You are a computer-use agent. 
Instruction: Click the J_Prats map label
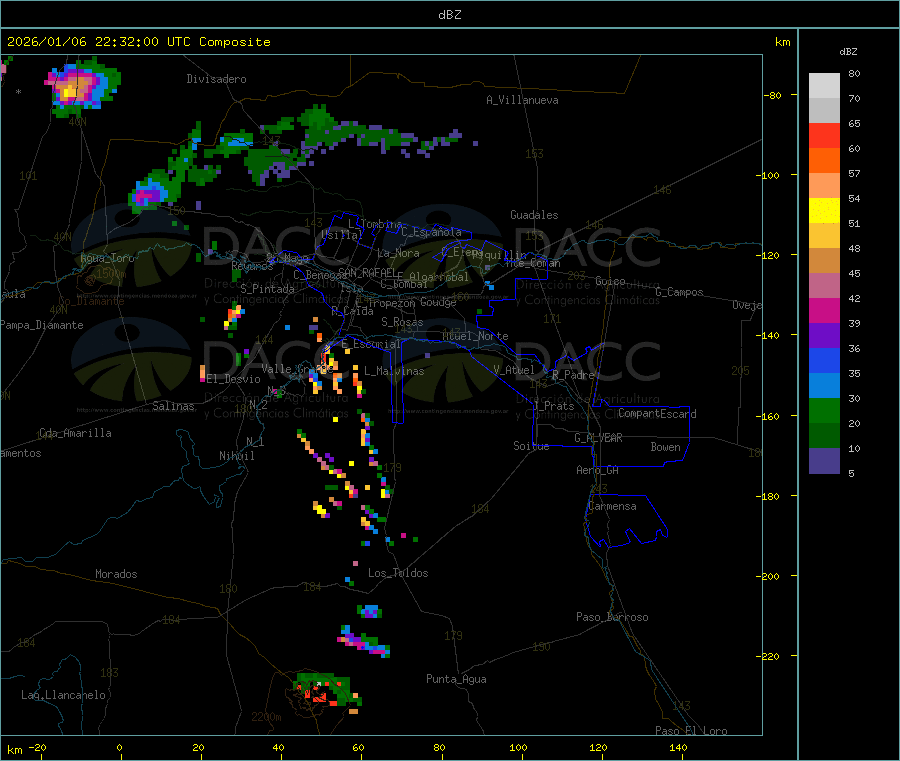[x=554, y=406]
